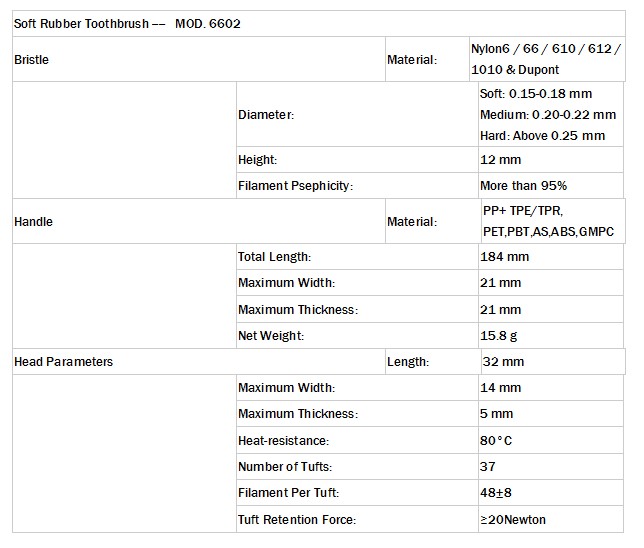This screenshot has height=548, width=644.
Task: Select the Filament Psephicity label
Action: coord(296,186)
